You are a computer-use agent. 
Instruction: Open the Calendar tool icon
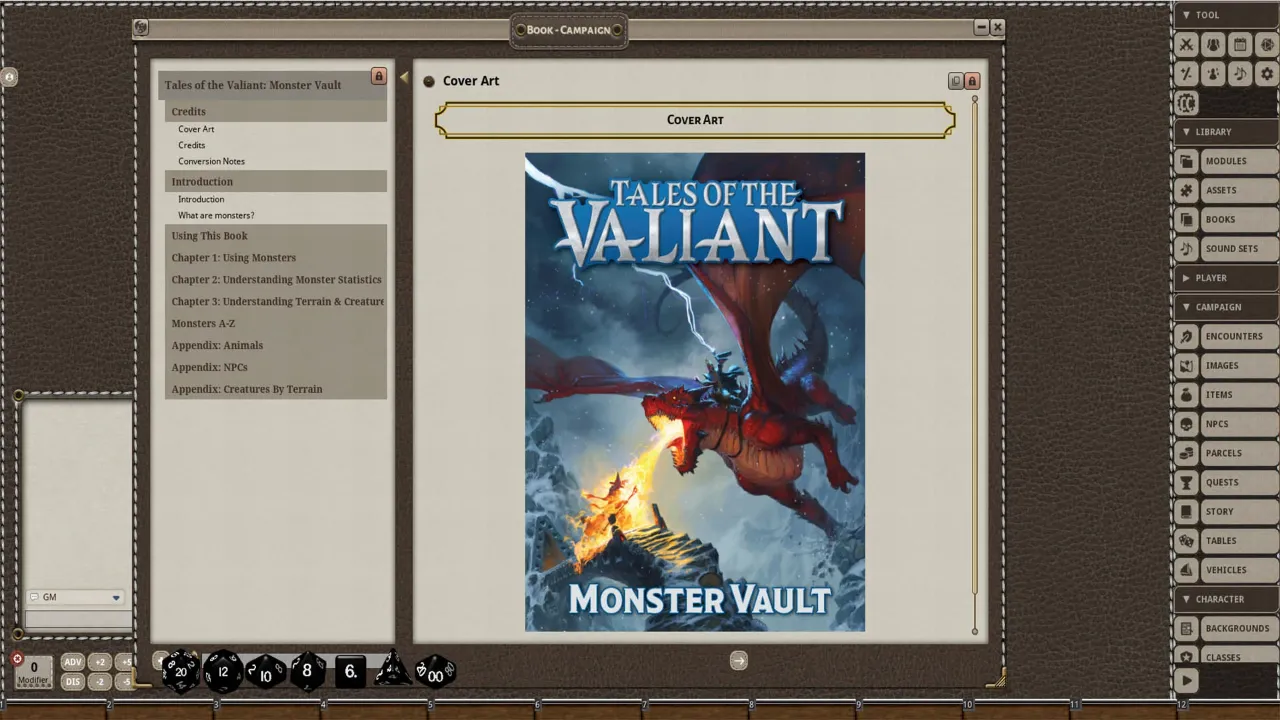point(1240,44)
